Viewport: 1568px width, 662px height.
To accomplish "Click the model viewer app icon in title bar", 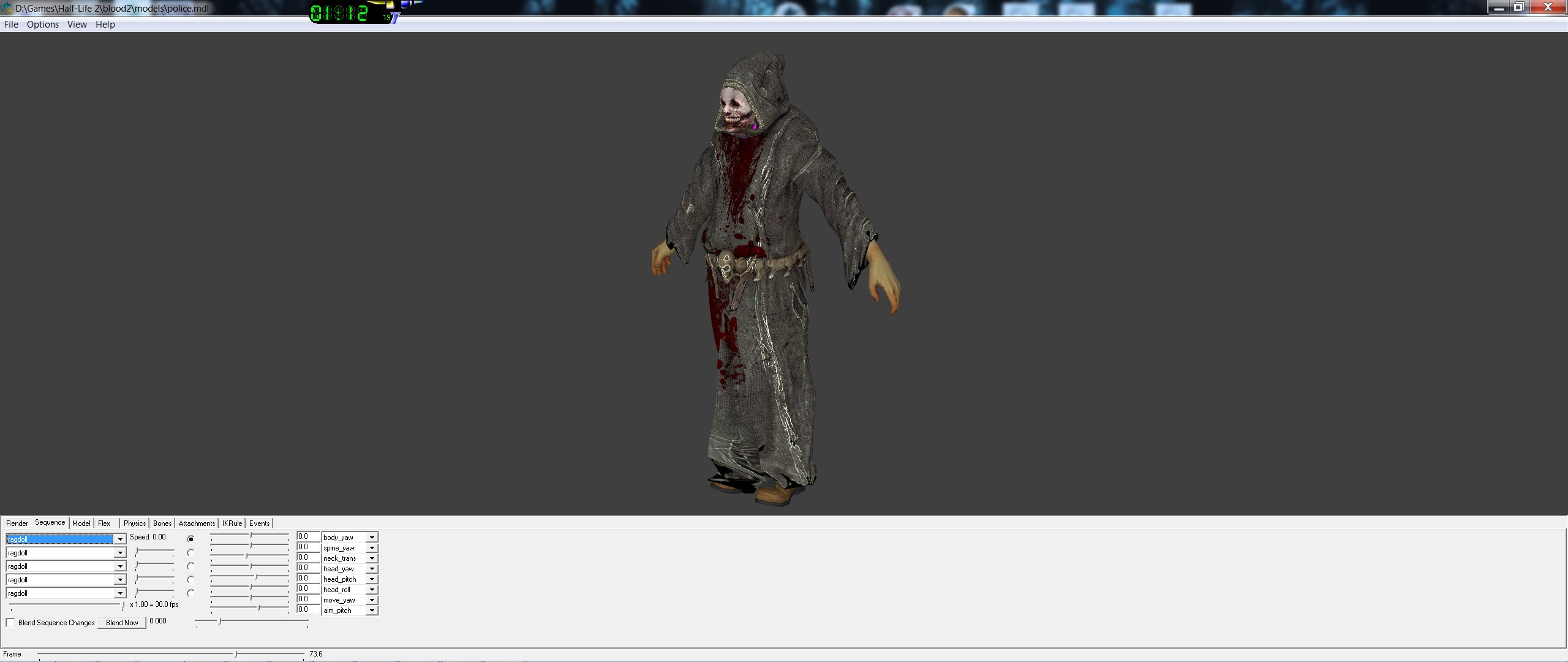I will (x=7, y=9).
